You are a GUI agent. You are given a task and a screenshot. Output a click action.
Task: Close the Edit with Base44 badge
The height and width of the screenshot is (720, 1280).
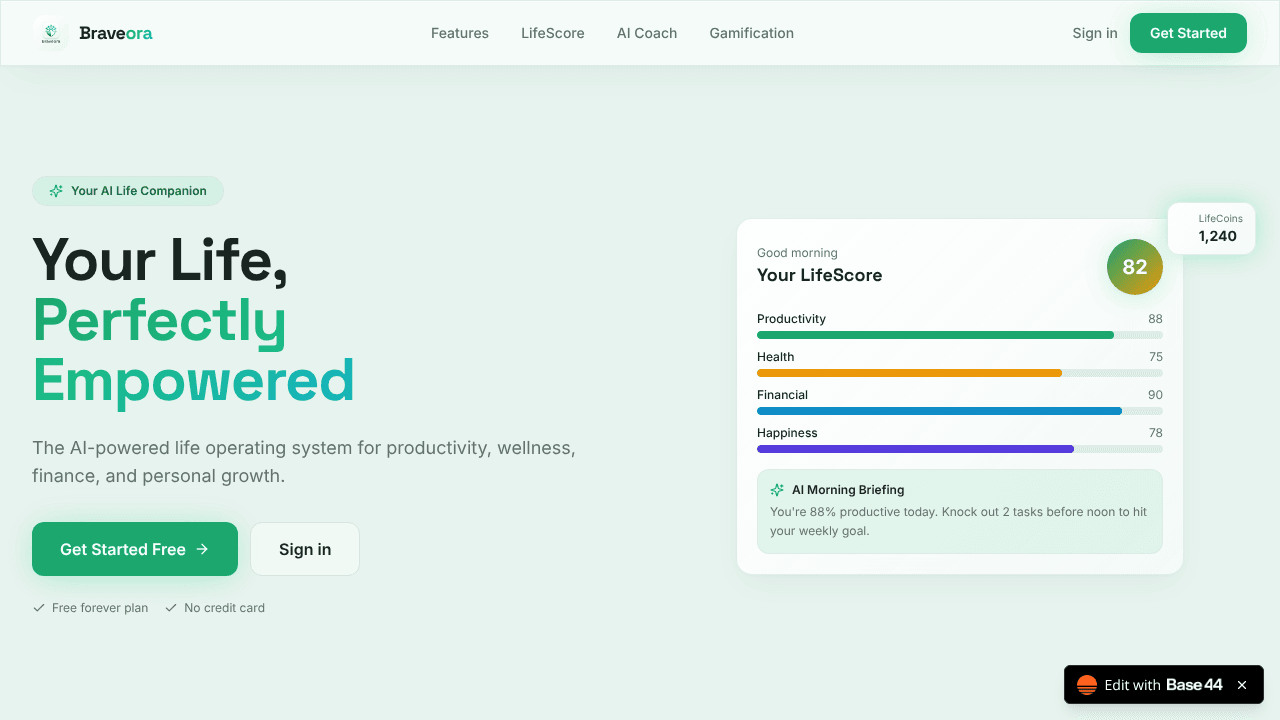click(1242, 685)
